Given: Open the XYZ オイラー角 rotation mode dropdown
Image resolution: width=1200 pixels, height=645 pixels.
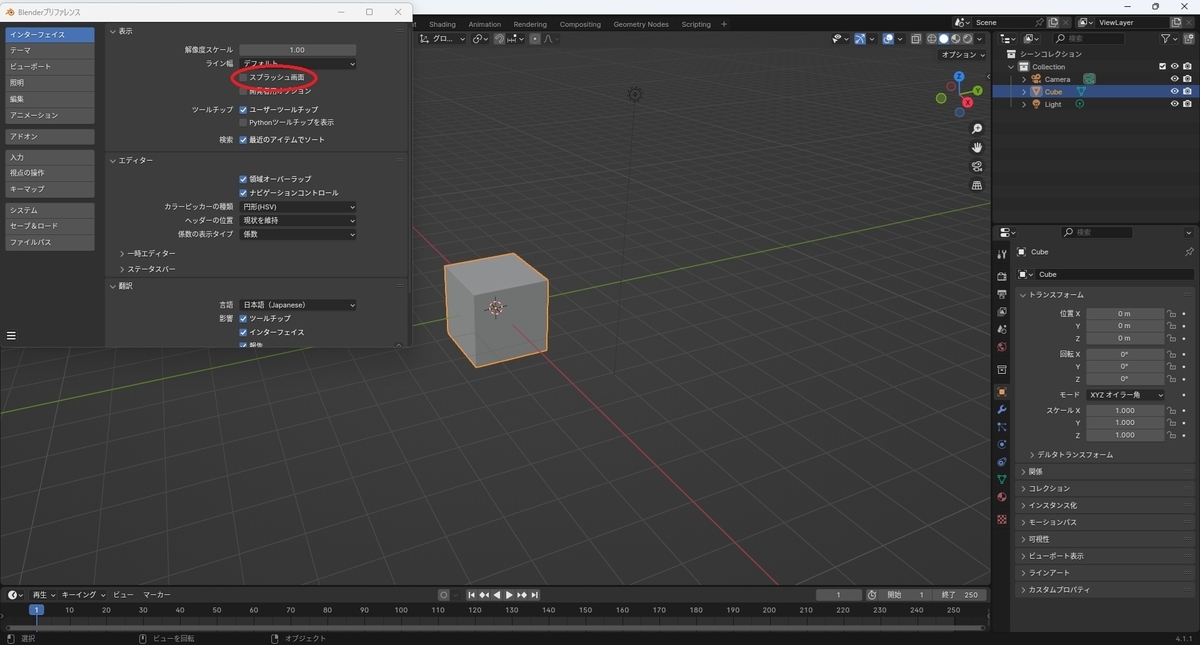Looking at the screenshot, I should click(x=1126, y=395).
